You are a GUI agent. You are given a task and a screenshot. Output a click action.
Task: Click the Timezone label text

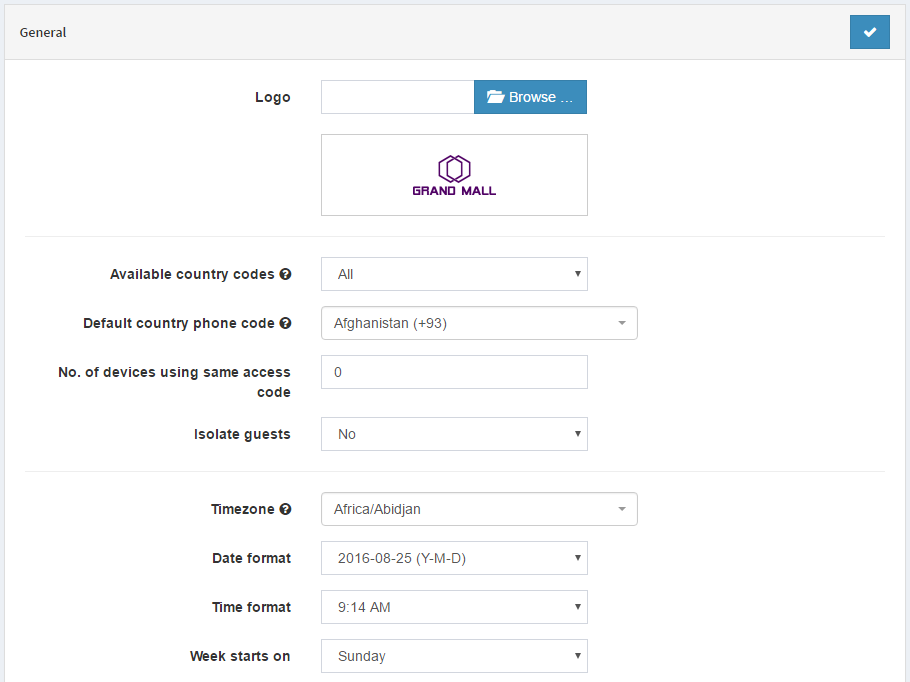(x=243, y=509)
